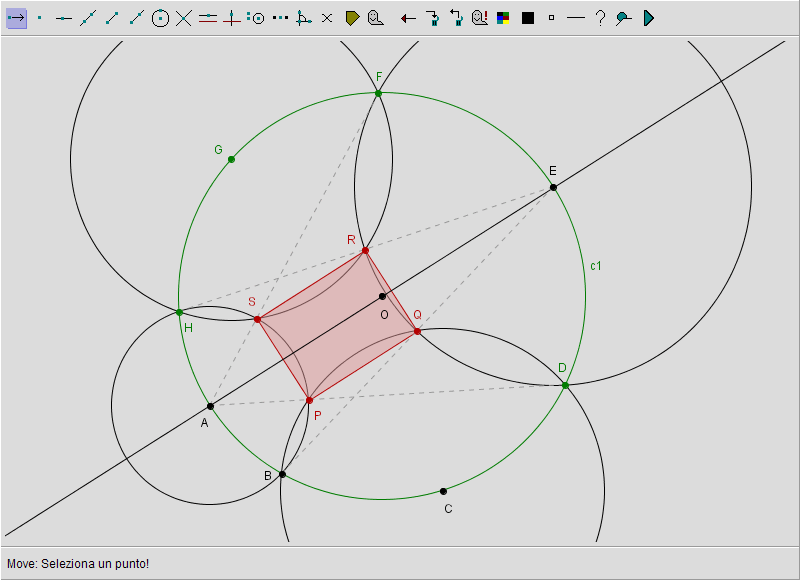The width and height of the screenshot is (800, 580).
Task: Select red vertex R
Action: pyautogui.click(x=365, y=250)
